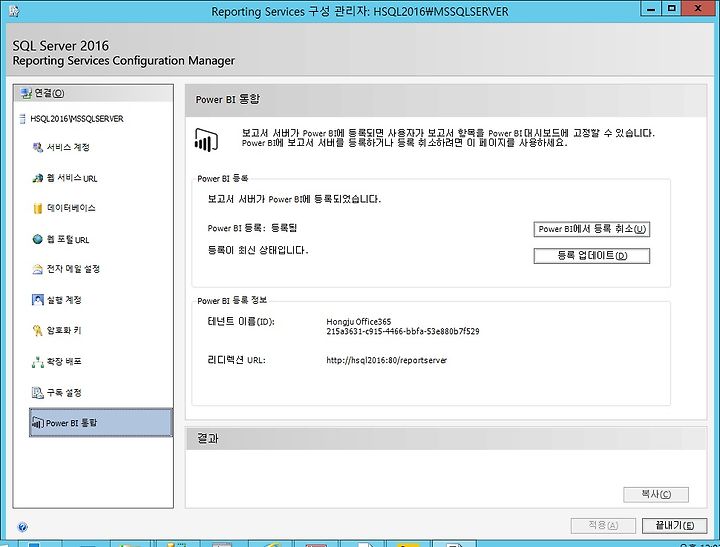Click Power BI에서 등록 취소(U) button
This screenshot has height=547, width=720.
[591, 229]
